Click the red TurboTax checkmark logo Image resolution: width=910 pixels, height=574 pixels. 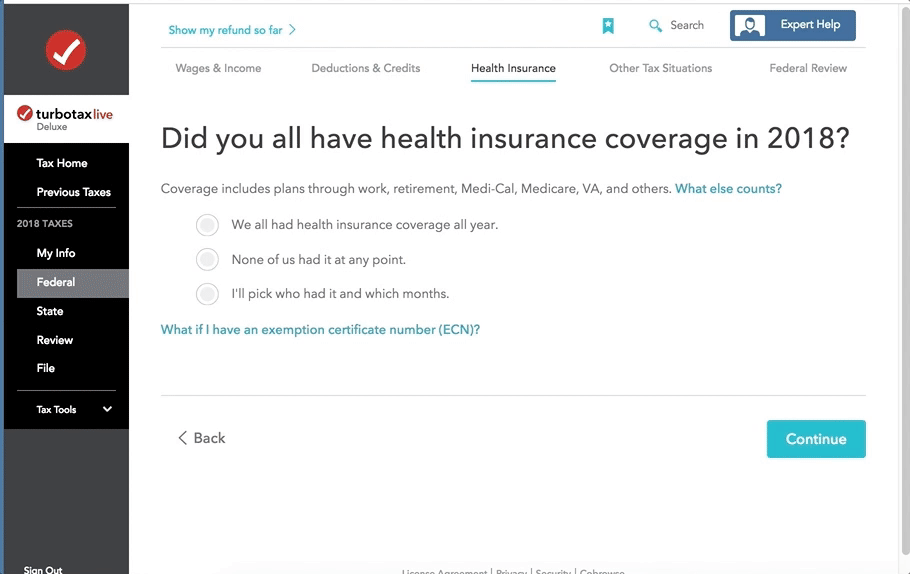coord(66,51)
